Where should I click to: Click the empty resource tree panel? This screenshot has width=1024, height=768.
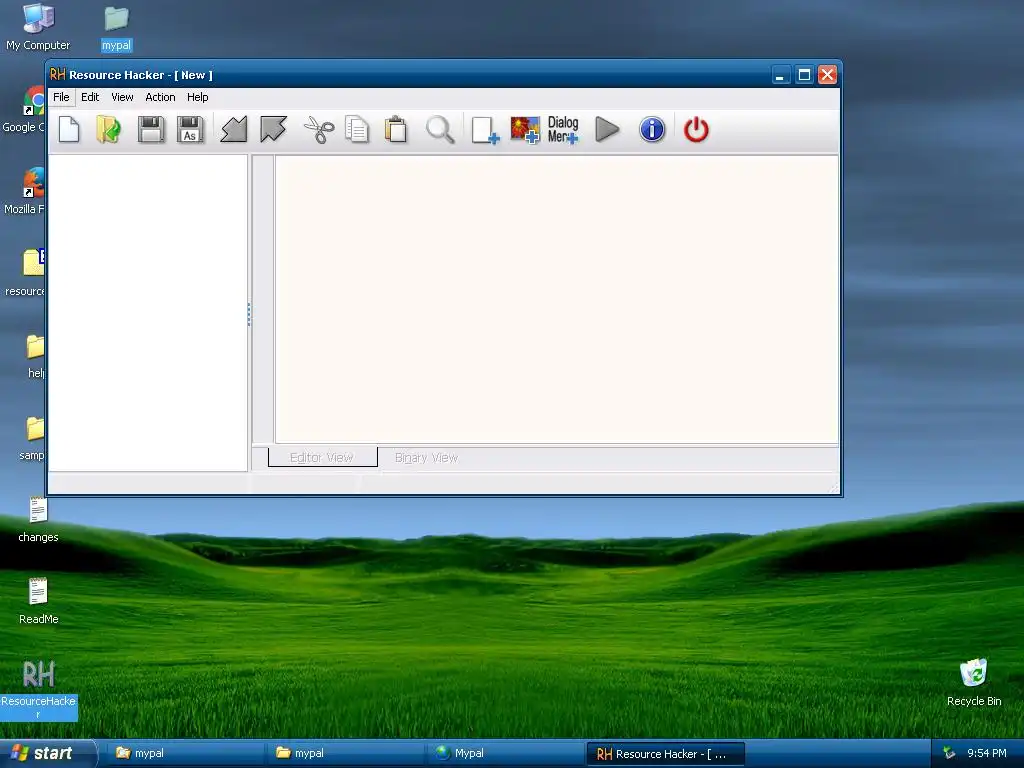[148, 312]
